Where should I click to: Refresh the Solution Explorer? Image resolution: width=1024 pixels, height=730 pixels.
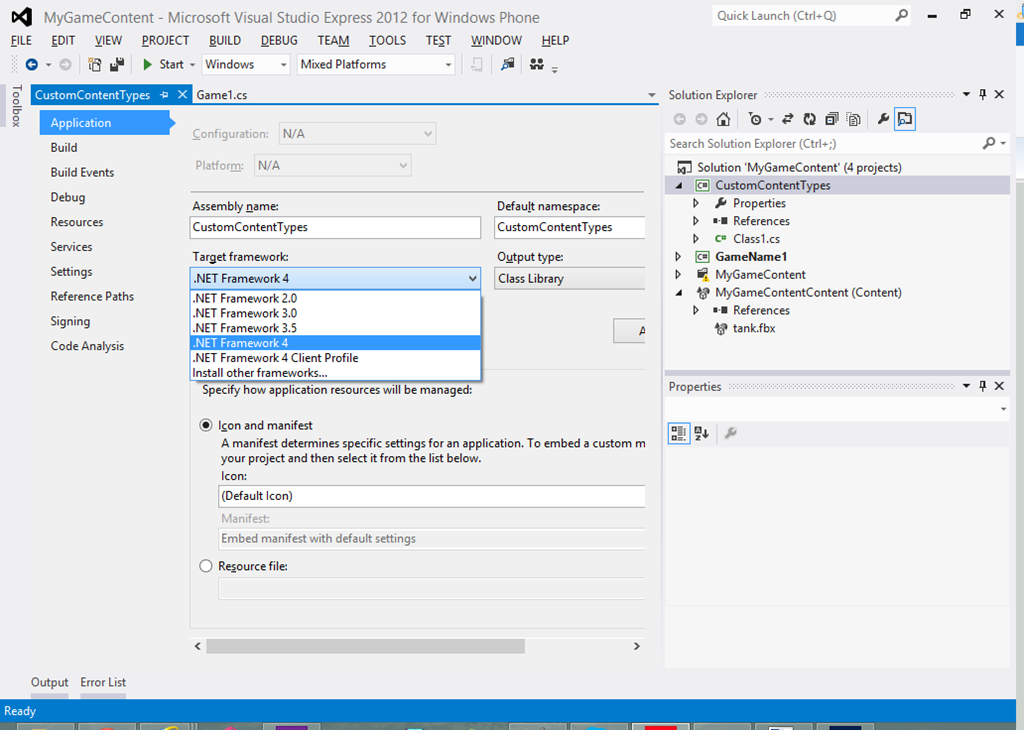(810, 119)
